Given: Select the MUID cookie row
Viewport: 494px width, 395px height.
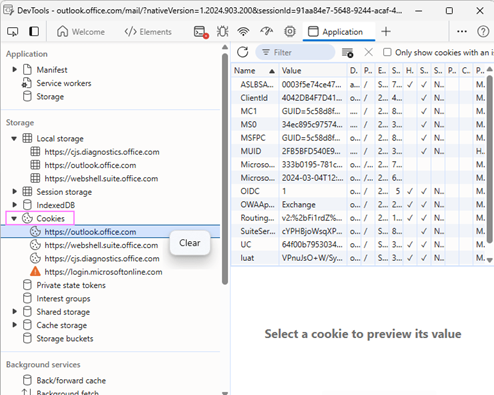Looking at the screenshot, I should coord(359,151).
